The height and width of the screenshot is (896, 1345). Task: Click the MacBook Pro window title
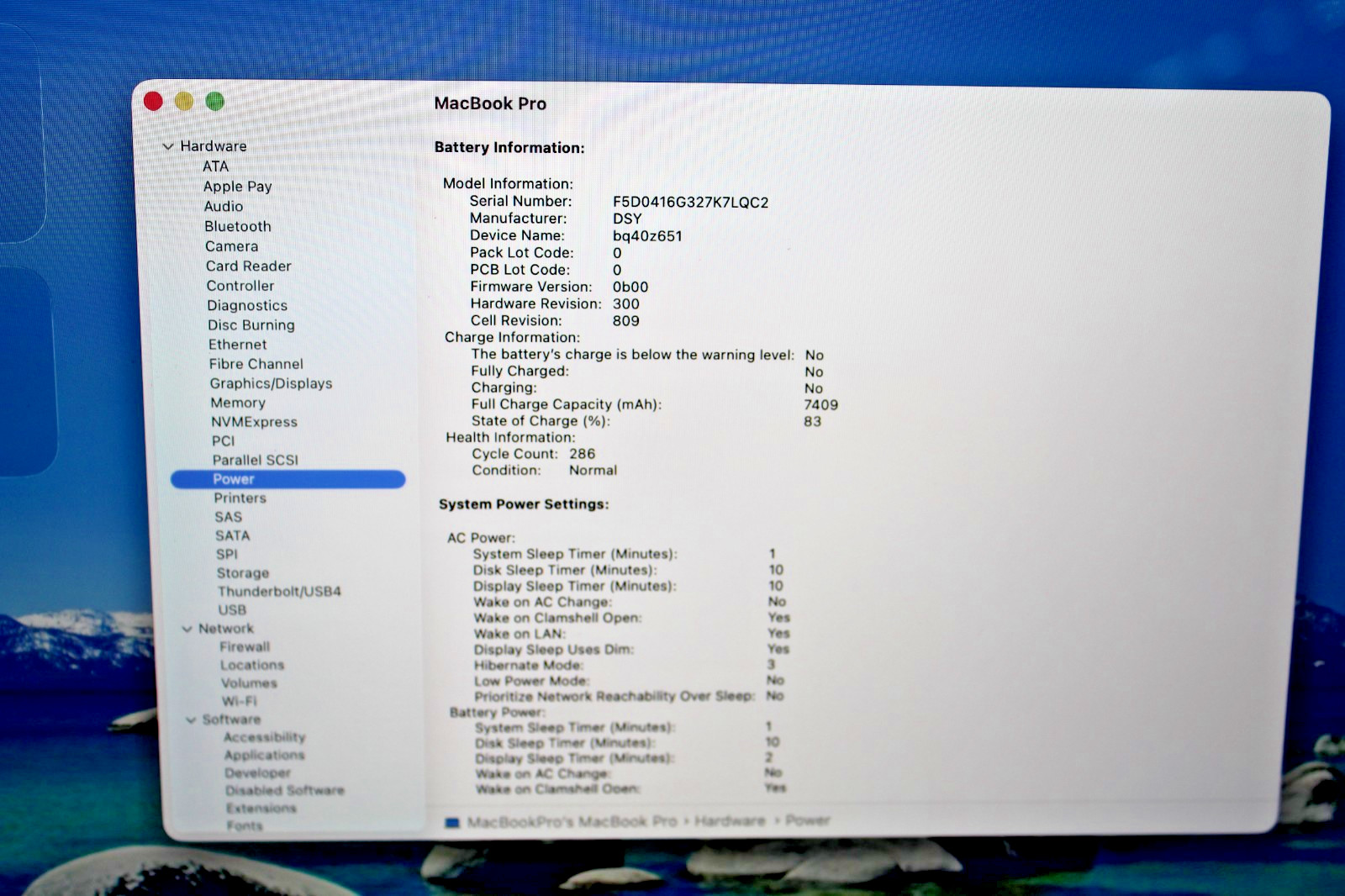click(x=490, y=103)
